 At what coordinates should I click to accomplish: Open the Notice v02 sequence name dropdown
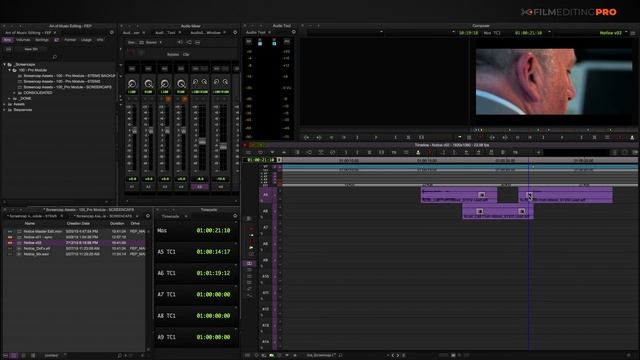(626, 32)
